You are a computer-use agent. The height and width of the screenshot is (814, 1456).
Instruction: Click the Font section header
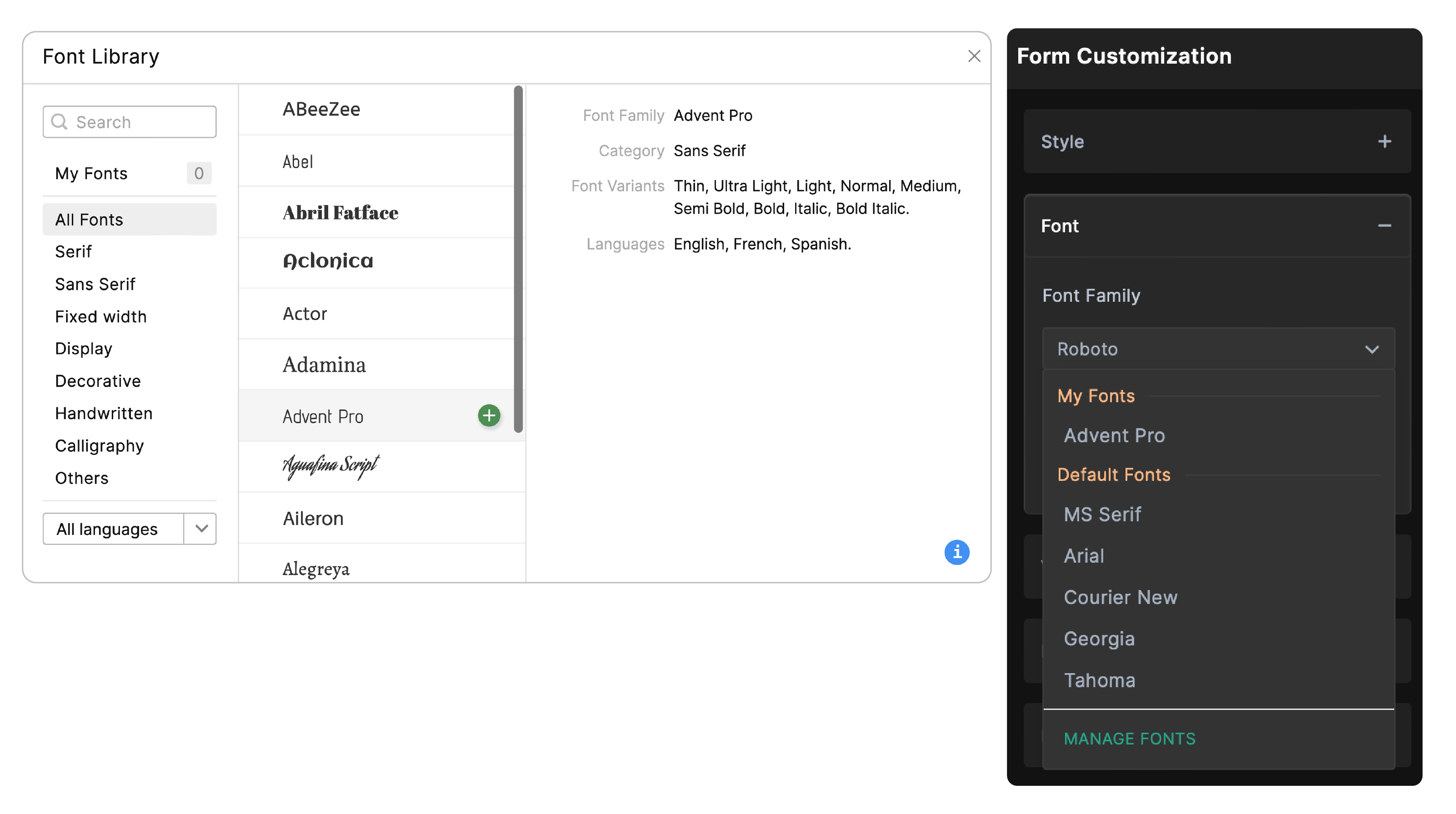pyautogui.click(x=1217, y=225)
